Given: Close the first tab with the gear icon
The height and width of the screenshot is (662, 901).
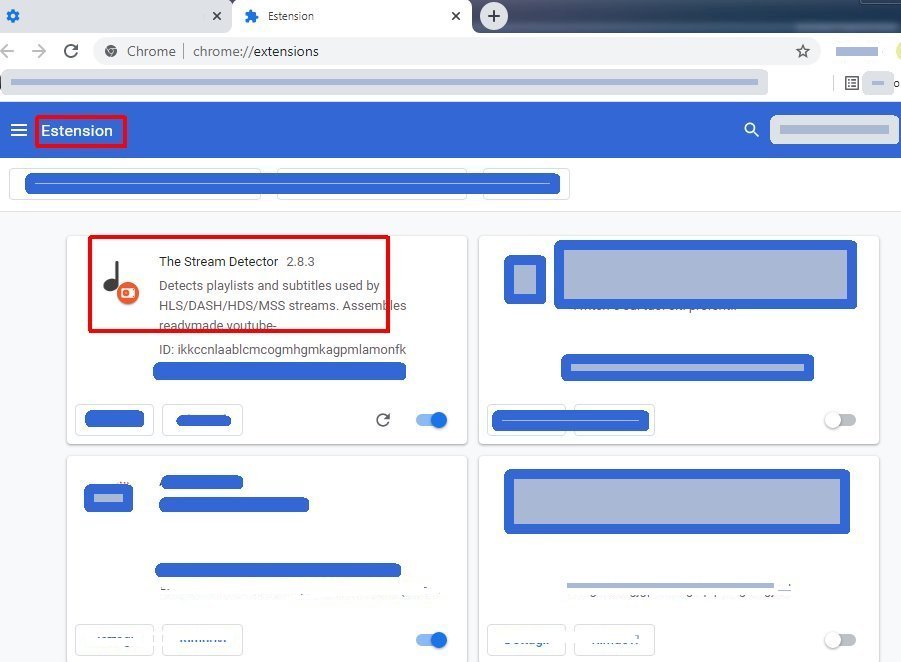Looking at the screenshot, I should 217,16.
